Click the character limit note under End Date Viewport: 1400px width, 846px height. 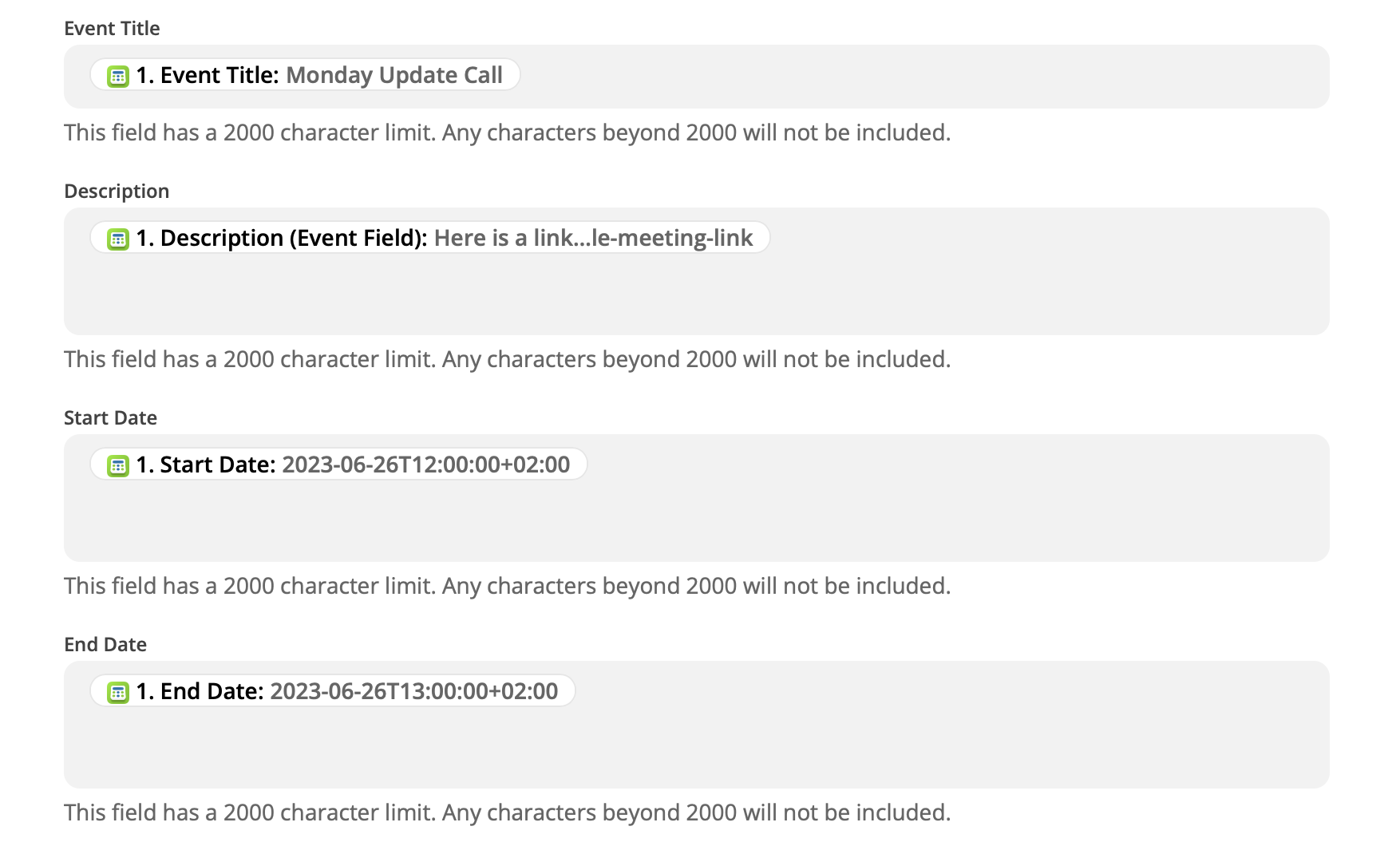(x=508, y=812)
